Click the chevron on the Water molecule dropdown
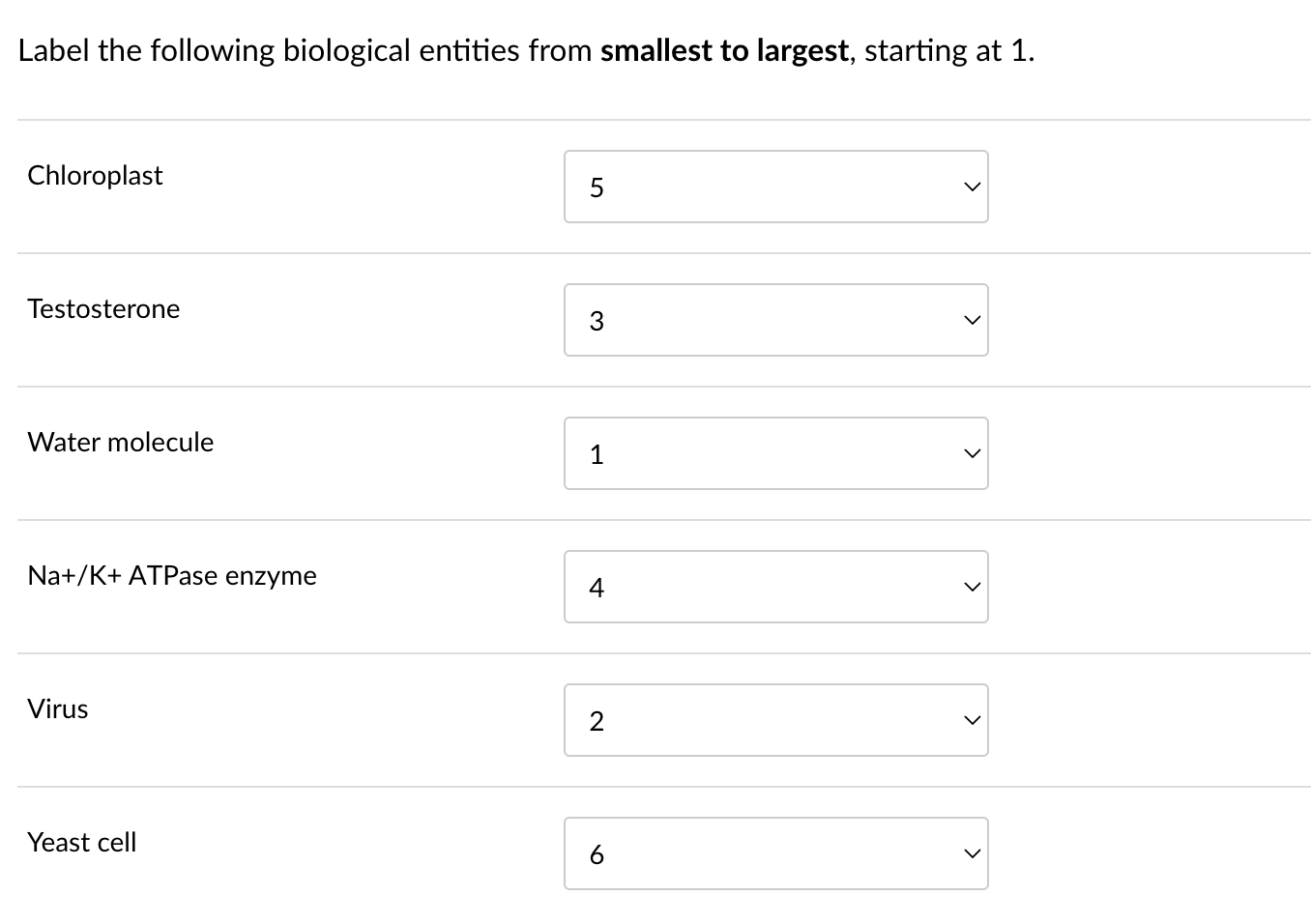This screenshot has width=1311, height=924. 971,452
